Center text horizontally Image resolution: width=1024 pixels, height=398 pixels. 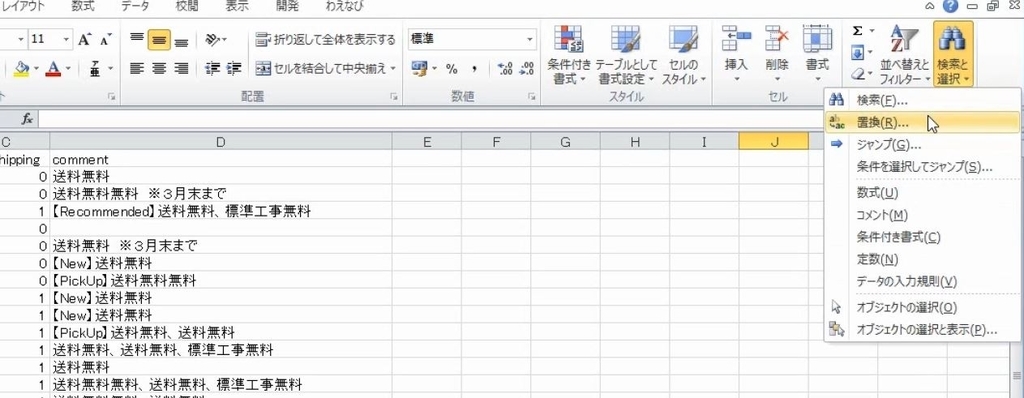pyautogui.click(x=159, y=68)
